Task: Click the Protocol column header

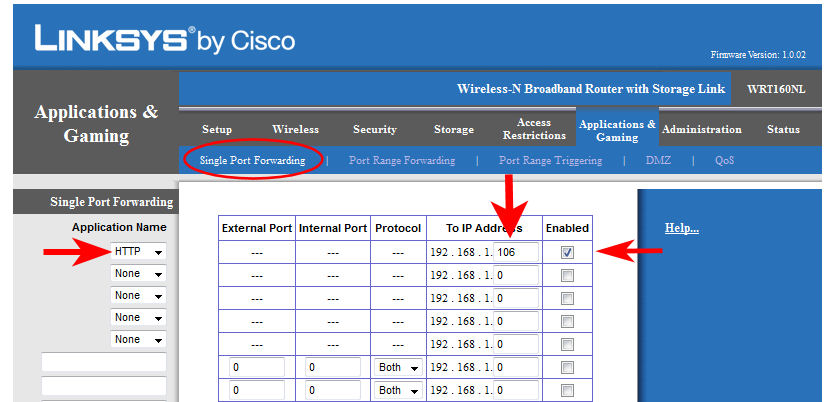Action: click(398, 228)
